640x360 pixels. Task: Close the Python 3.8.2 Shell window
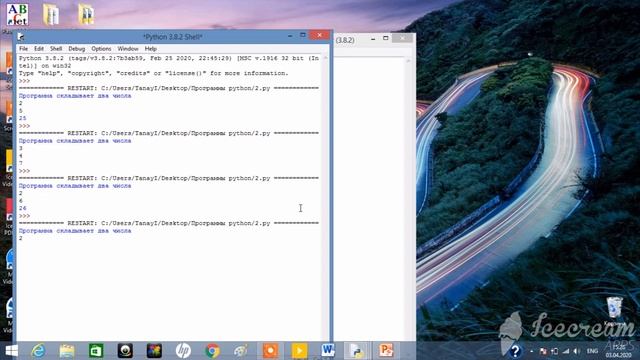pyautogui.click(x=320, y=35)
